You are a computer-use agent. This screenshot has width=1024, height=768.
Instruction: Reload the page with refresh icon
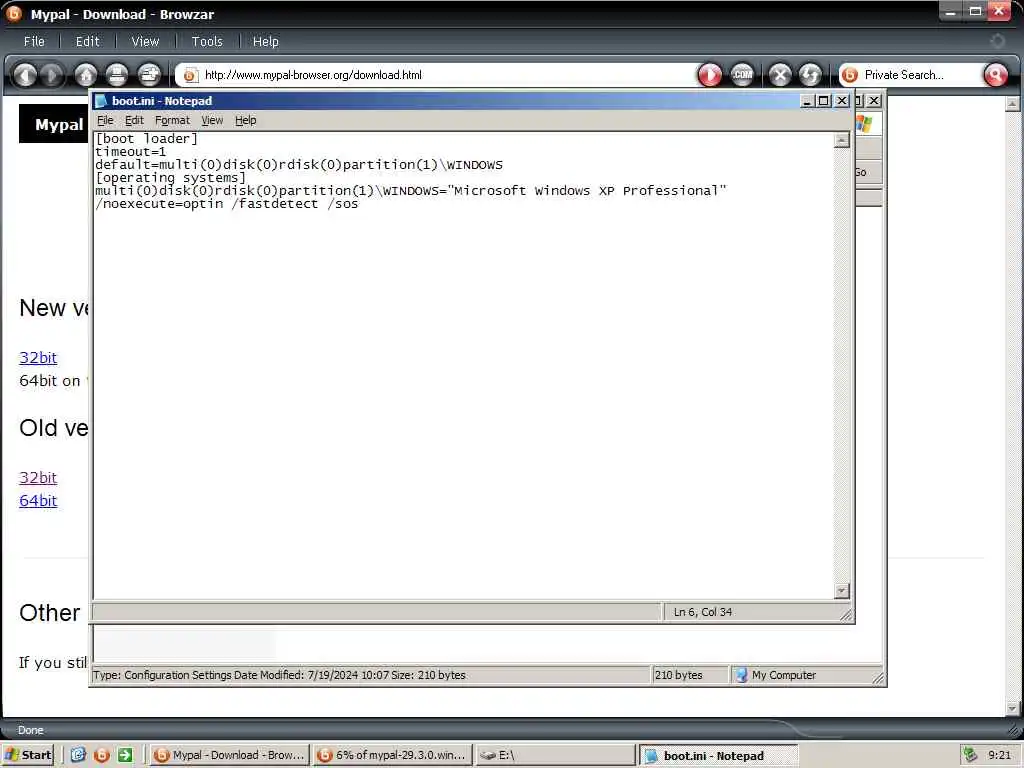click(810, 75)
